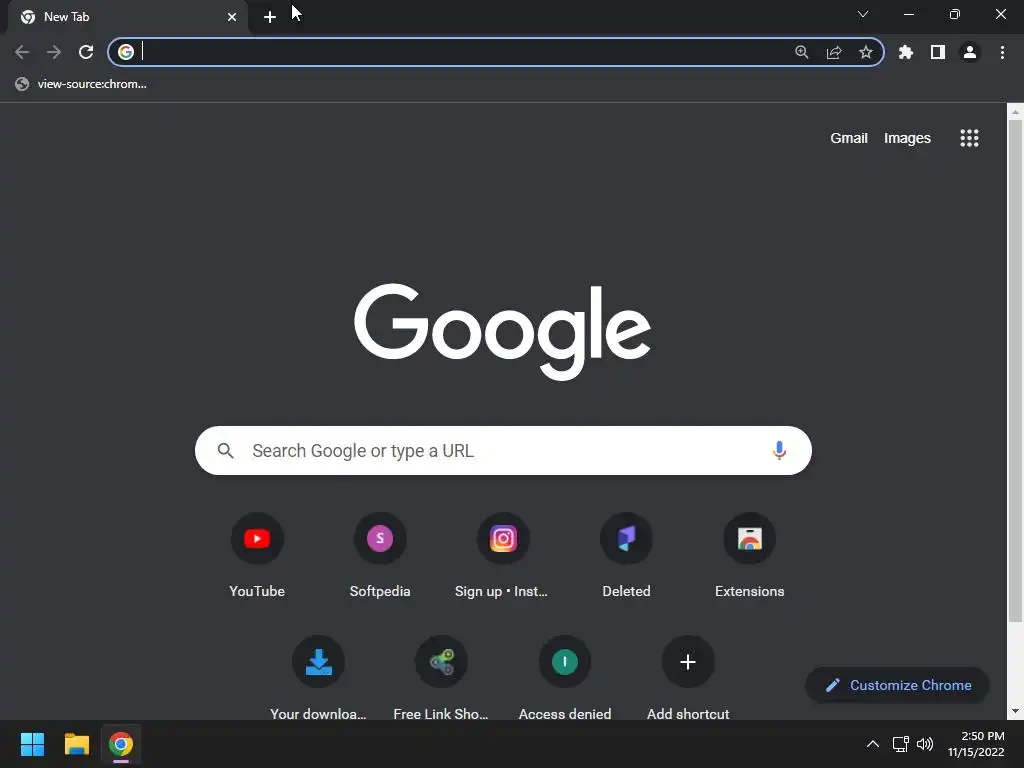Focus the Search Google or type a URL box
The width and height of the screenshot is (1024, 768).
(x=503, y=451)
